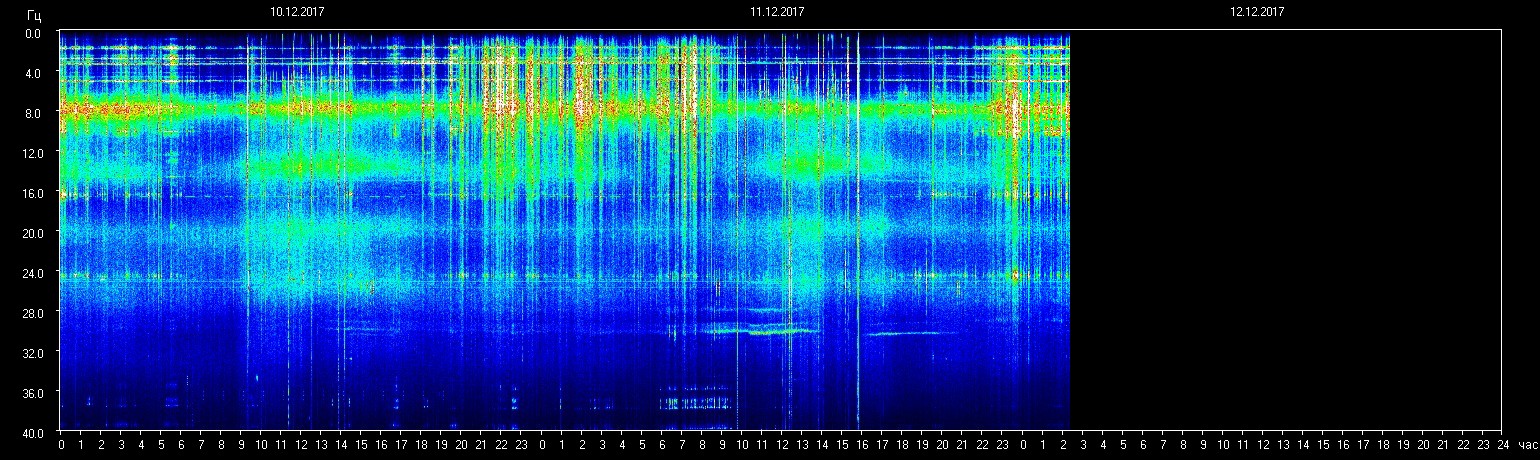Click the час time unit label

[1527, 445]
